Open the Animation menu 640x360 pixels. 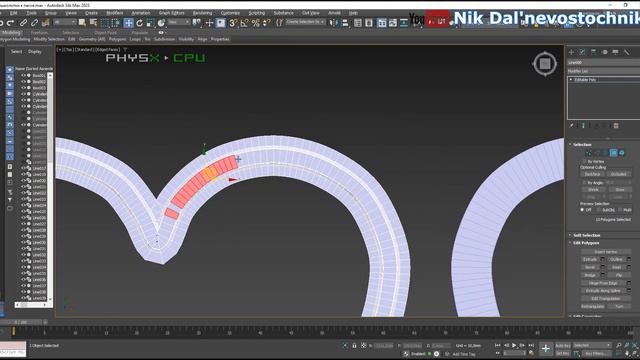(x=141, y=13)
